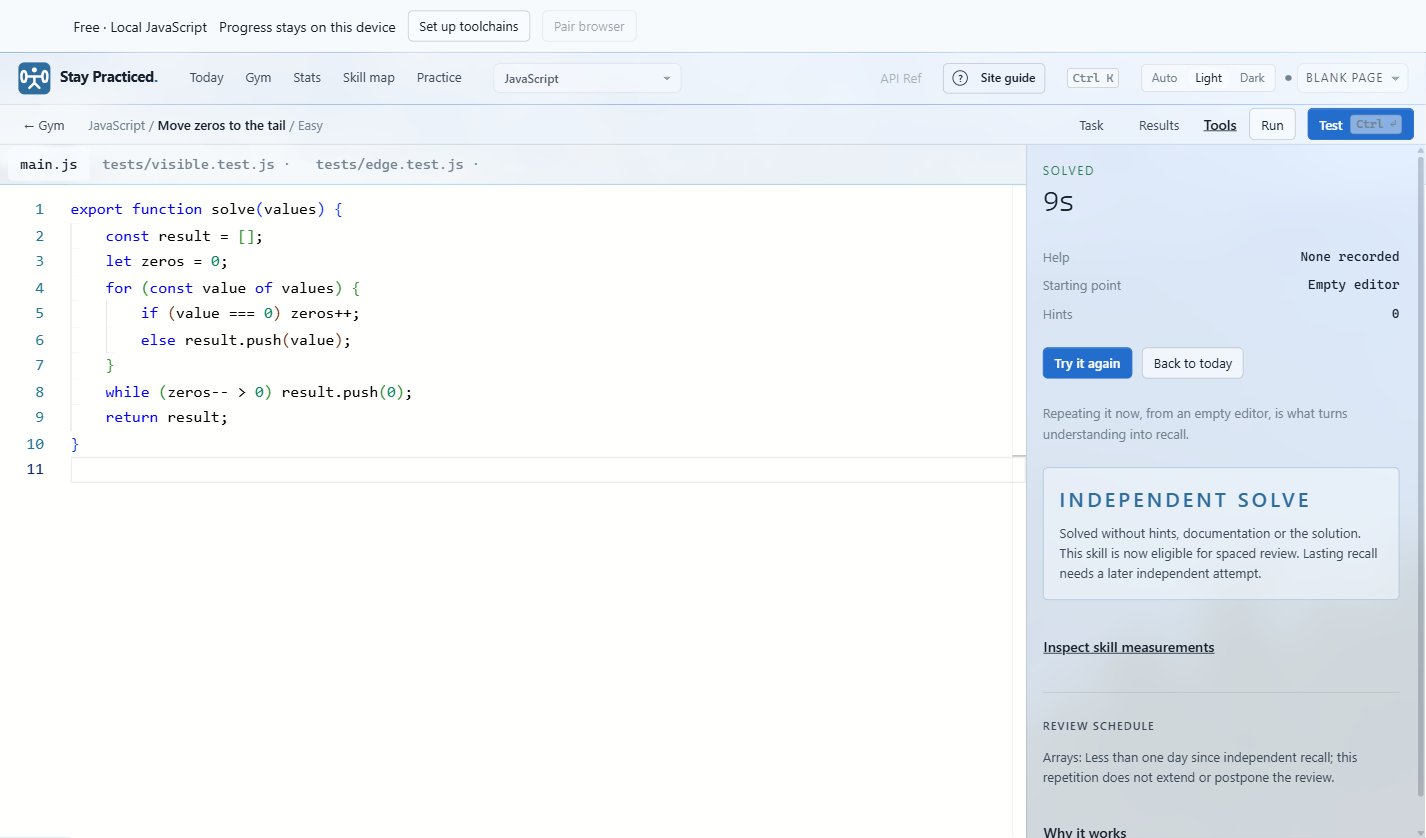Click 'Move zeros to the tail' title
The width and height of the screenshot is (1426, 838).
click(x=221, y=125)
